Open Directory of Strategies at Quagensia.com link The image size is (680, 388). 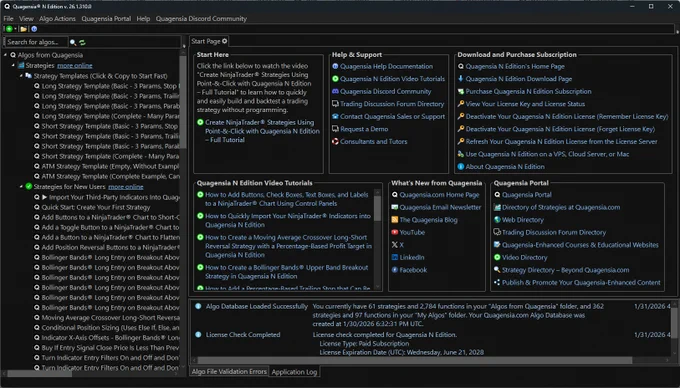[x=561, y=207]
